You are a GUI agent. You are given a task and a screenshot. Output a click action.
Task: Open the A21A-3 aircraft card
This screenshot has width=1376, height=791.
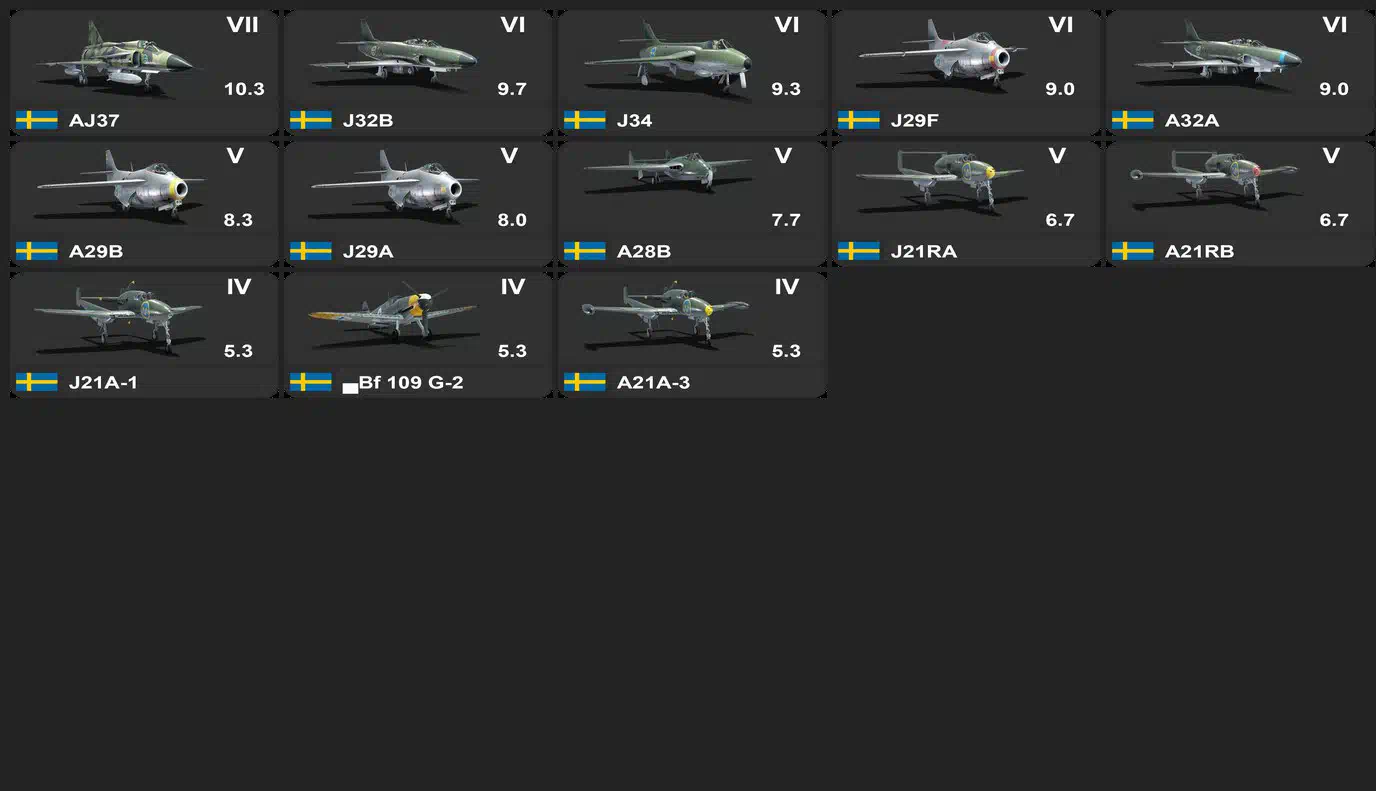pyautogui.click(x=692, y=335)
